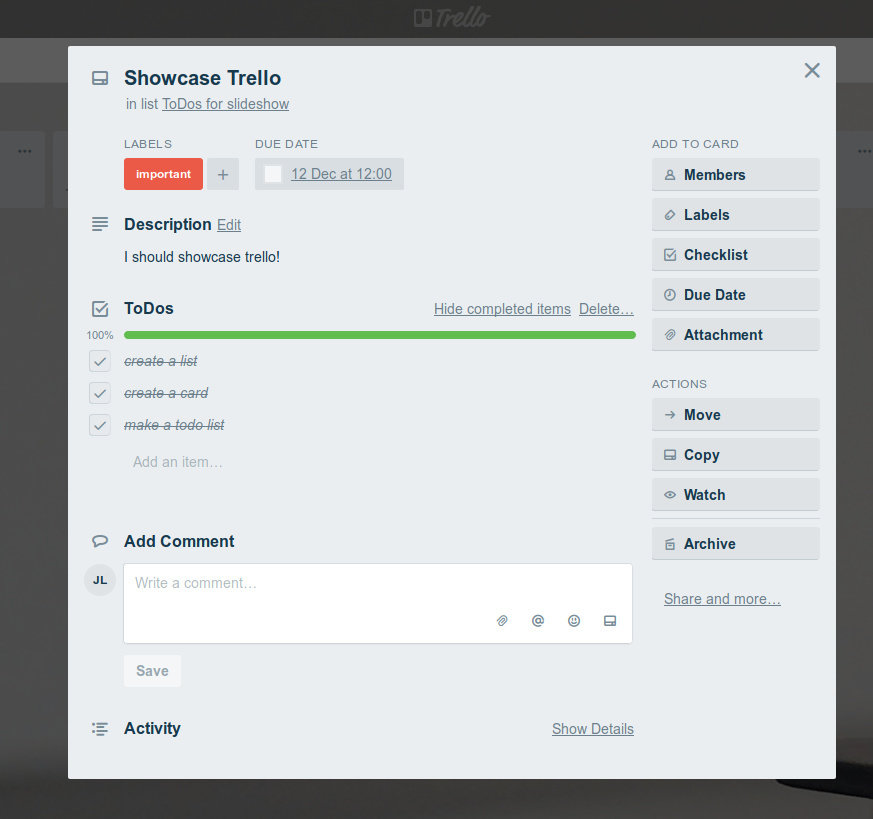Click the emoji smiley icon in comment box
The image size is (873, 819).
pos(574,621)
